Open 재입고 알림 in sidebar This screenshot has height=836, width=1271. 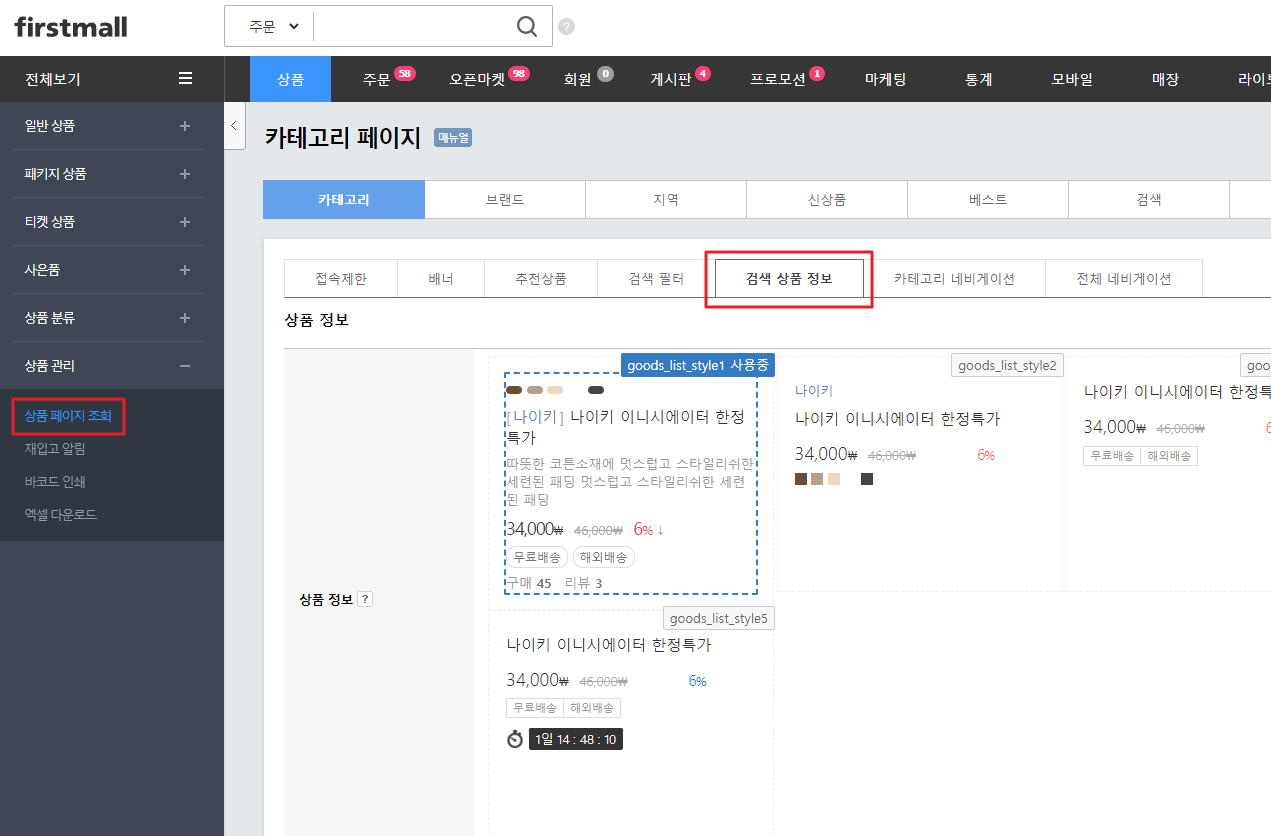pyautogui.click(x=55, y=449)
